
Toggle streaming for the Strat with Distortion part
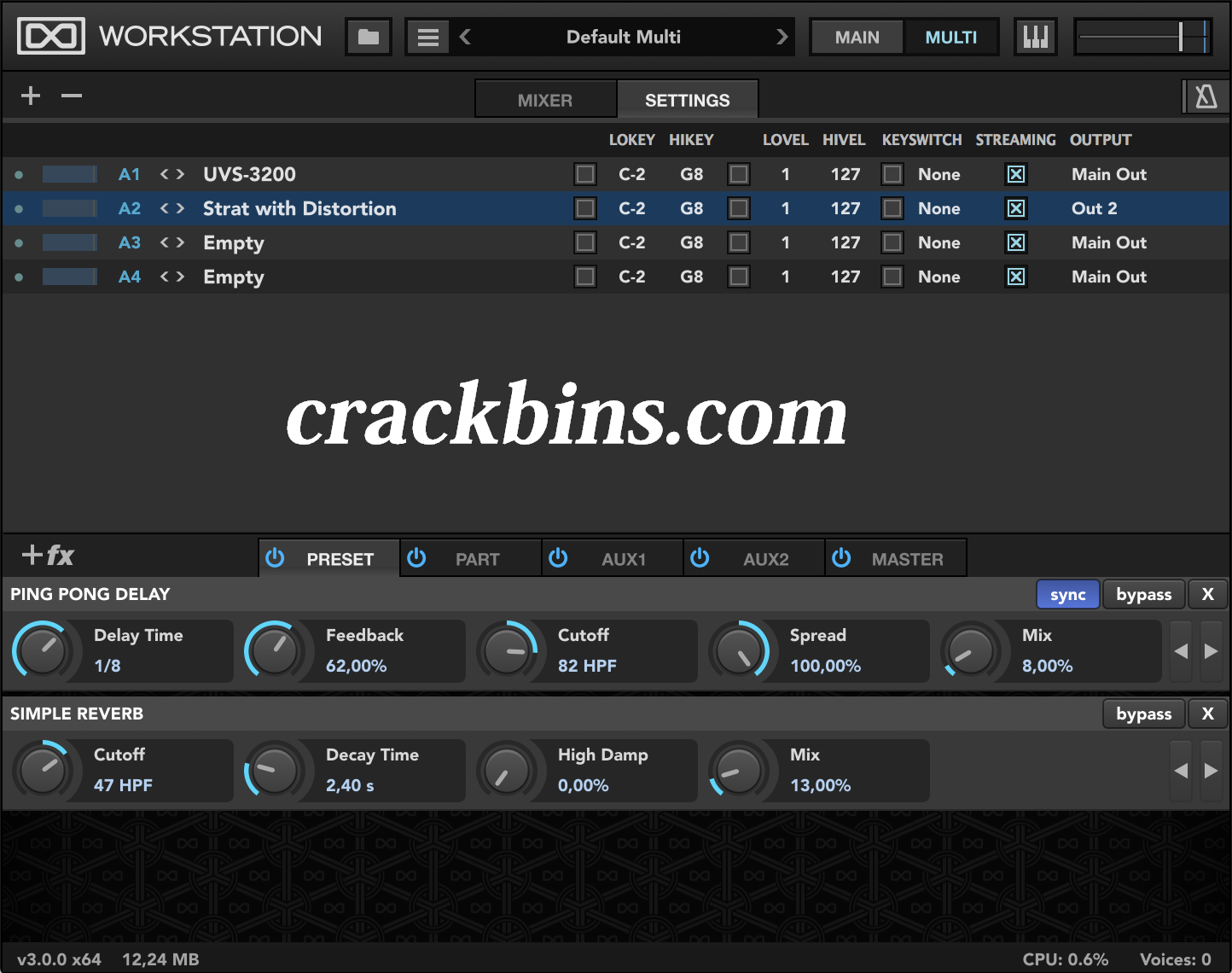pyautogui.click(x=1015, y=208)
